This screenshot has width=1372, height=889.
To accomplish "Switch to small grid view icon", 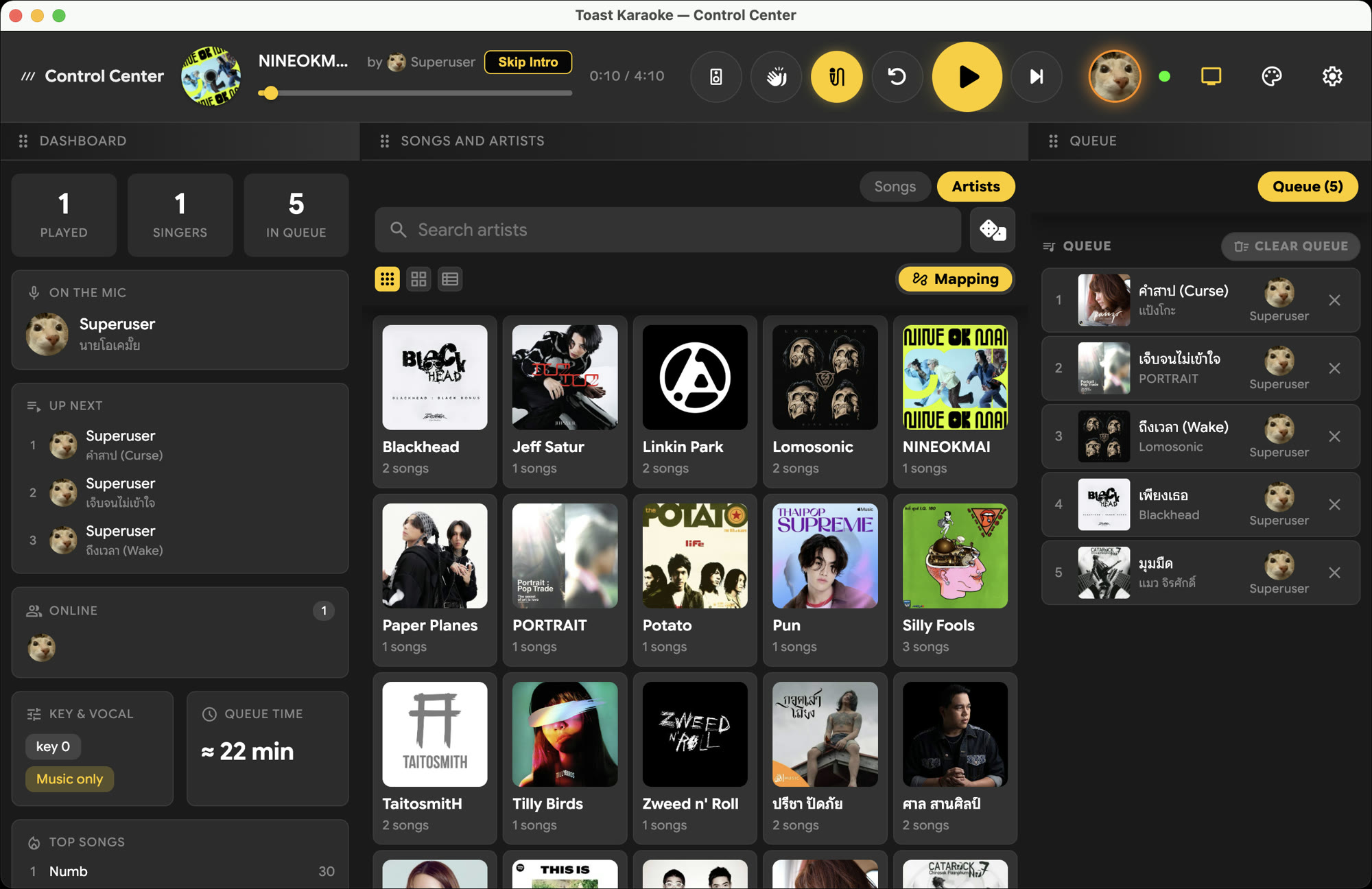I will coord(387,279).
